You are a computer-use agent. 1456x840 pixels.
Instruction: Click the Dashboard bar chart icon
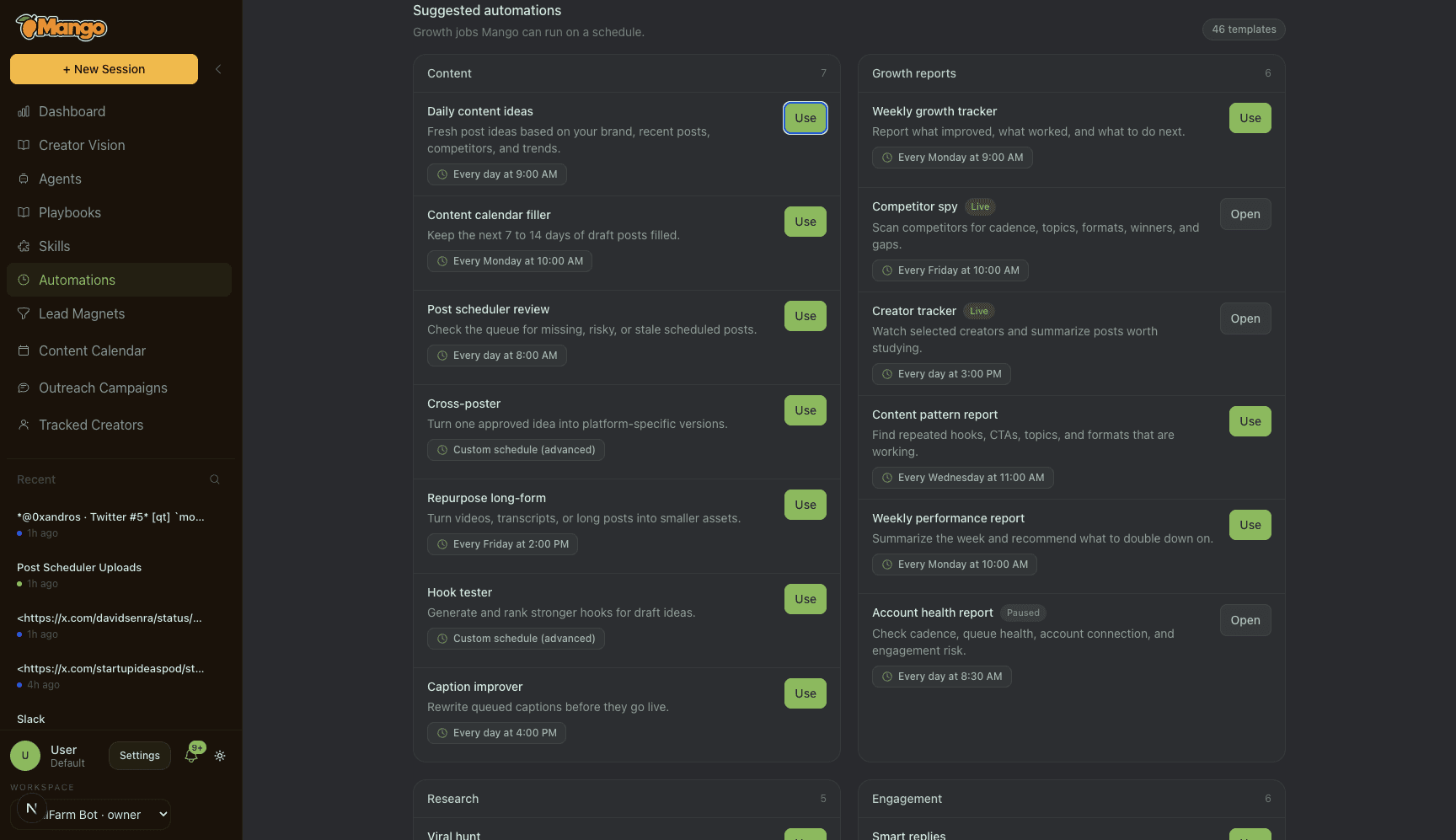coord(24,111)
